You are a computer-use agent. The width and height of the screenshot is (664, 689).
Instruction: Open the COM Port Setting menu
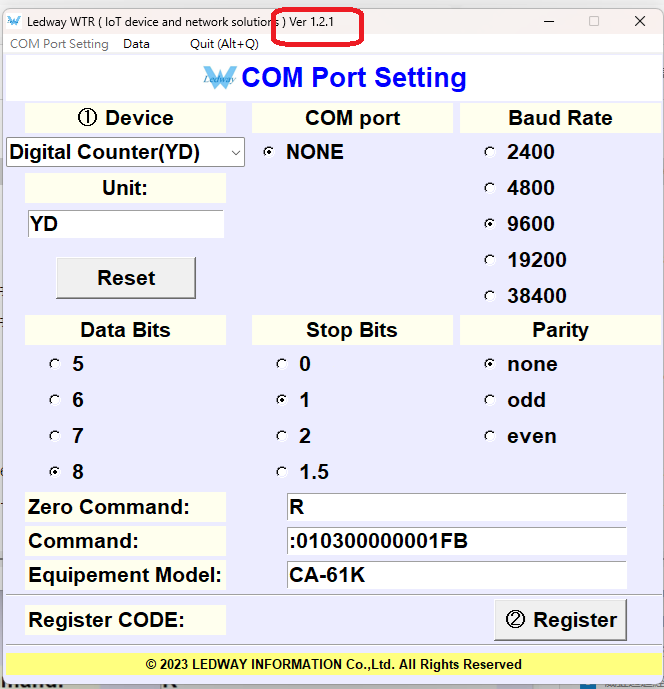[59, 44]
